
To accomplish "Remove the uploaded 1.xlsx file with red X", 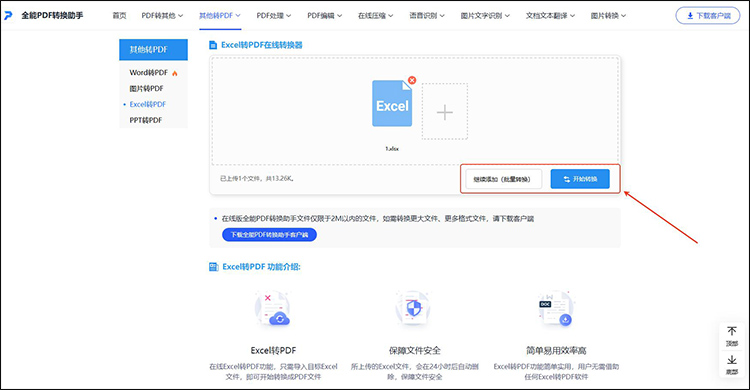I will [412, 80].
